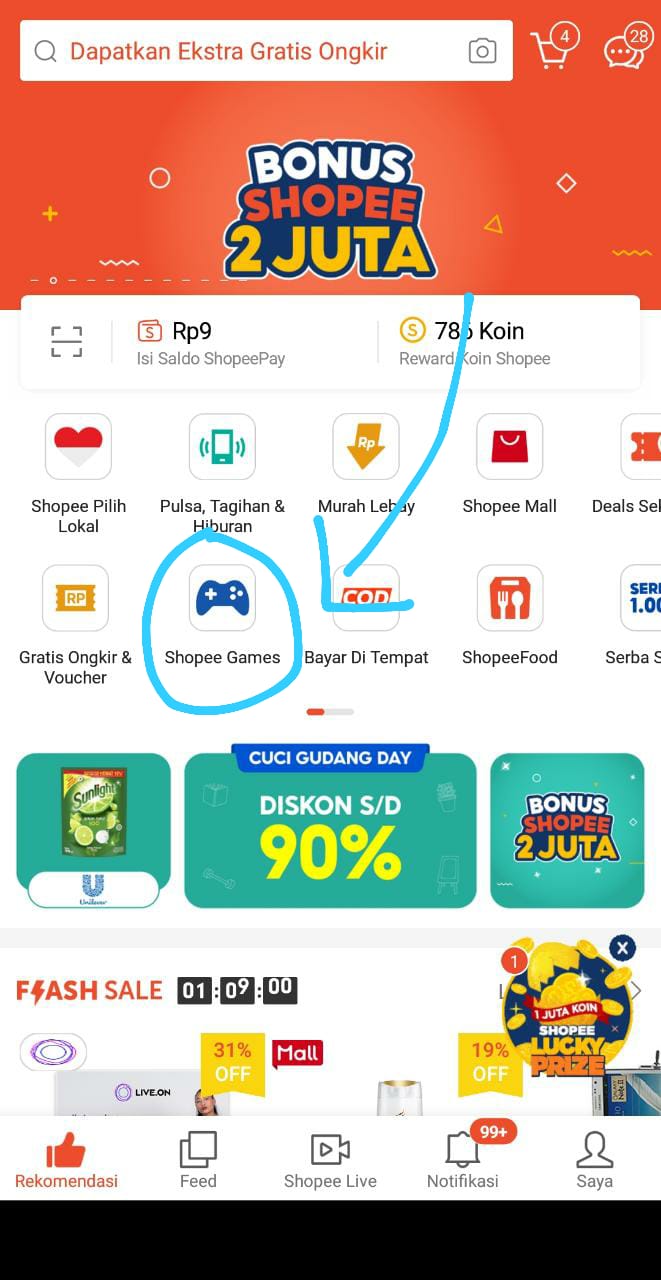The height and width of the screenshot is (1280, 661).
Task: Open the chat messages icon
Action: 626,48
